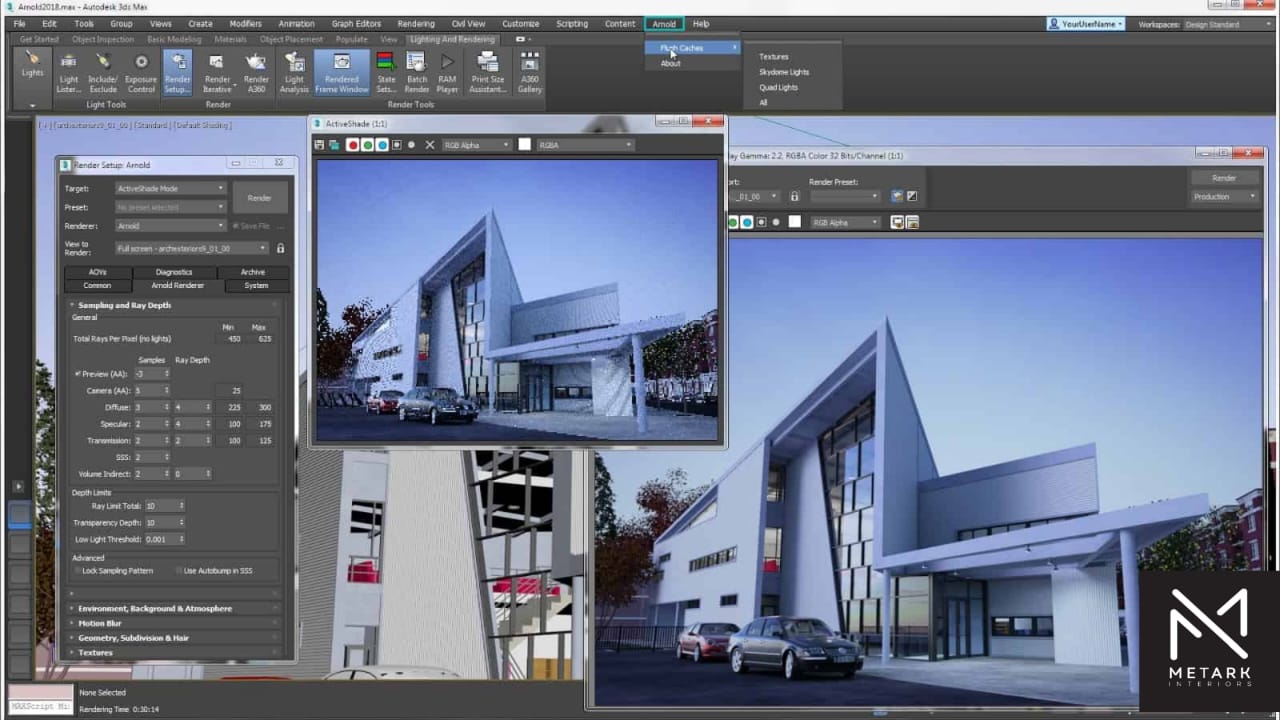Switch to the Diagnostics tab

(174, 272)
